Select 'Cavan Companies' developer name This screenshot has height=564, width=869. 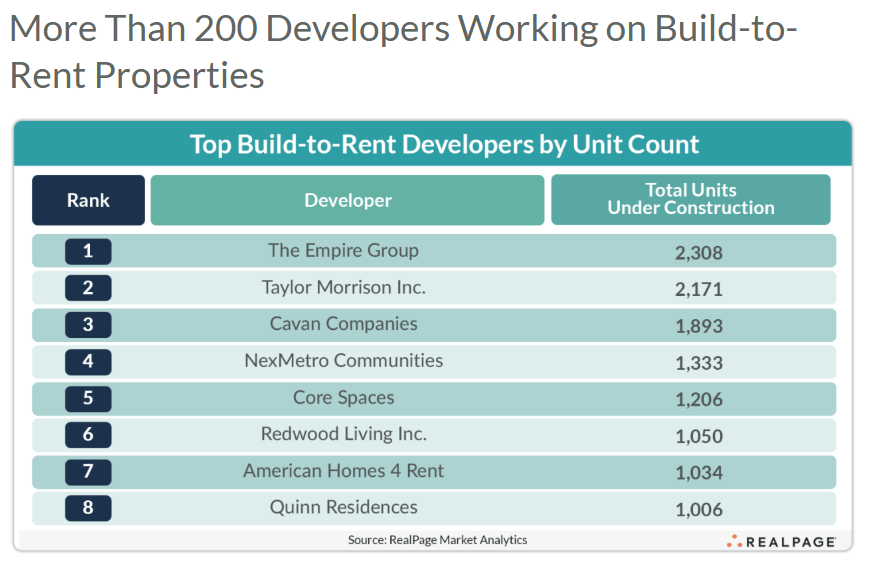(344, 324)
